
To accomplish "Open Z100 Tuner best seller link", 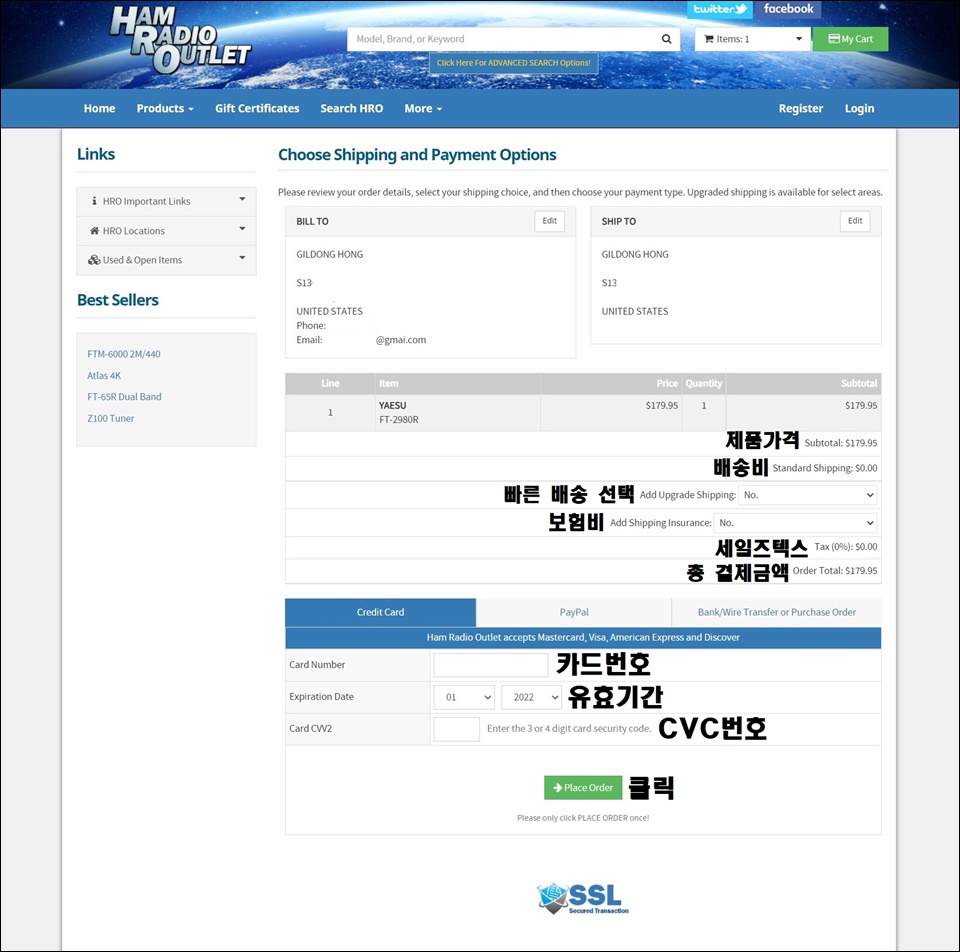I will click(x=111, y=418).
